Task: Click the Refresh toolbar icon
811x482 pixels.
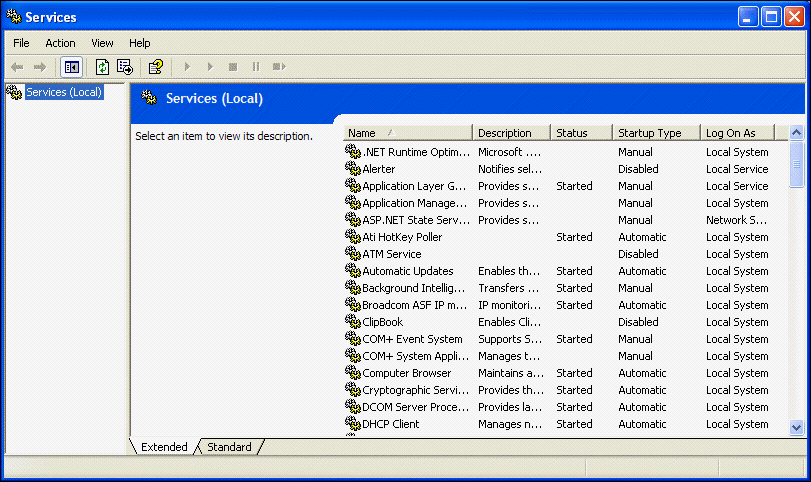Action: pyautogui.click(x=102, y=67)
